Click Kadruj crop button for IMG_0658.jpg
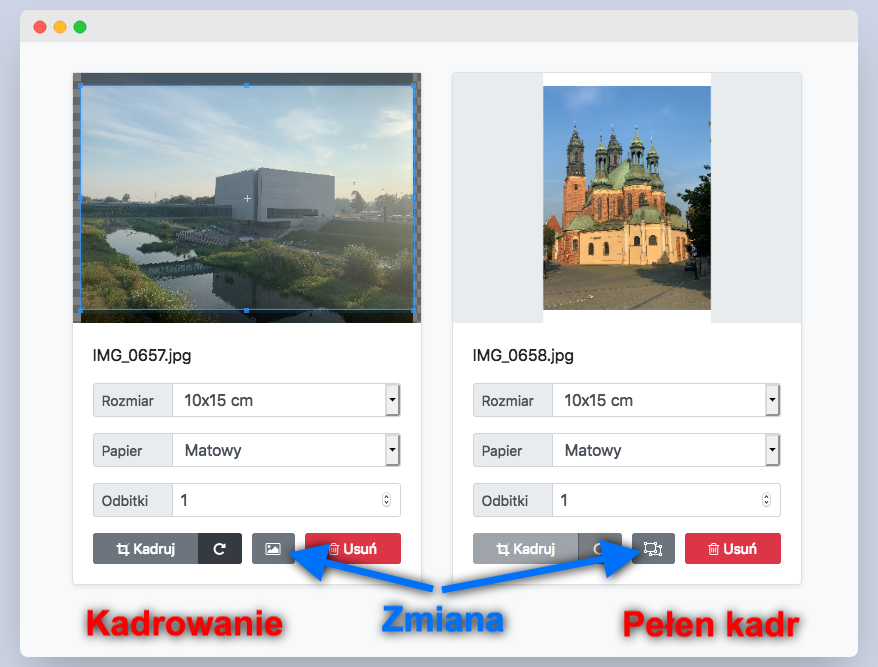This screenshot has height=667, width=878. click(525, 548)
